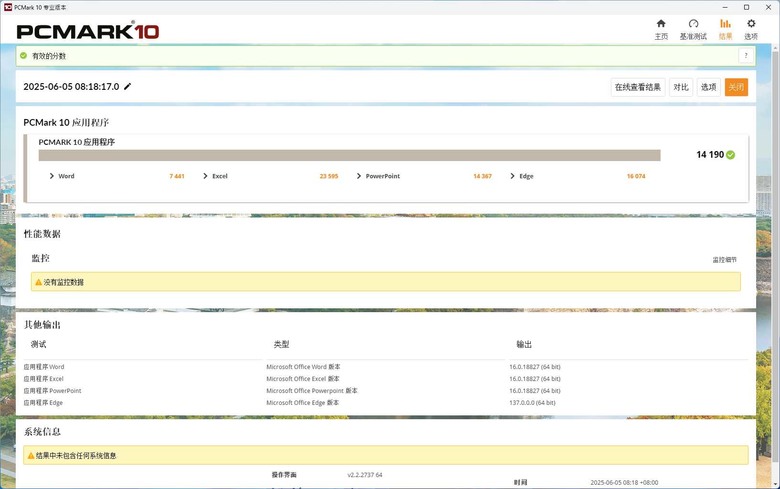
Task: Click the 输出 column header
Action: pyautogui.click(x=524, y=344)
